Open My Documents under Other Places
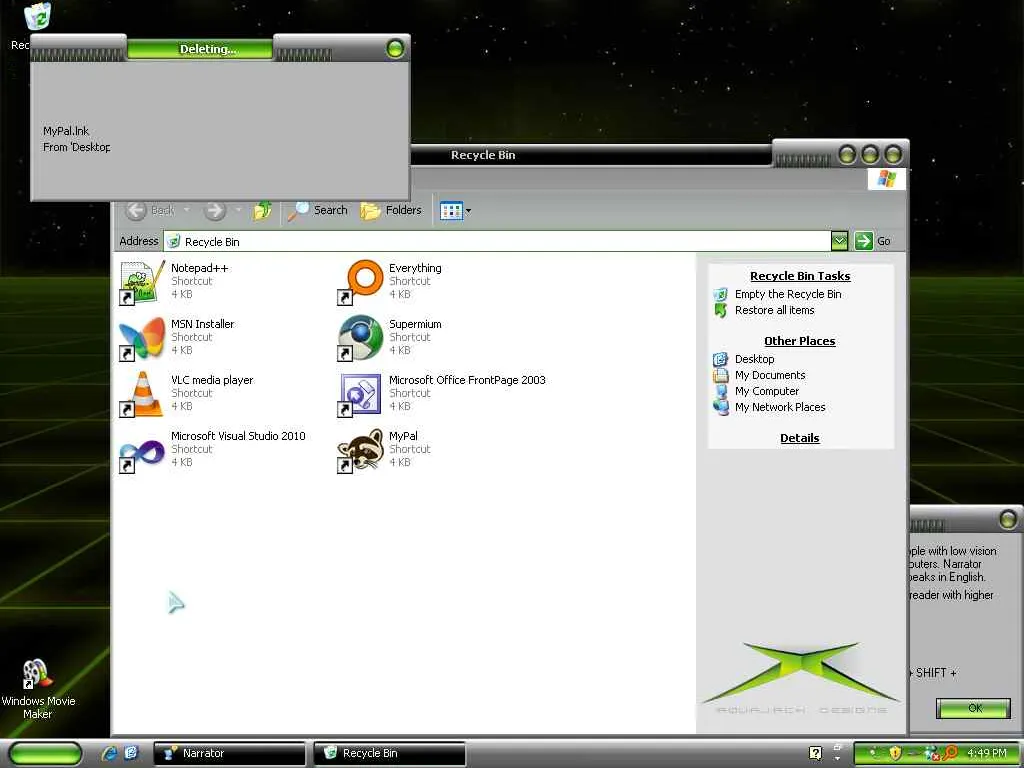 click(x=770, y=375)
